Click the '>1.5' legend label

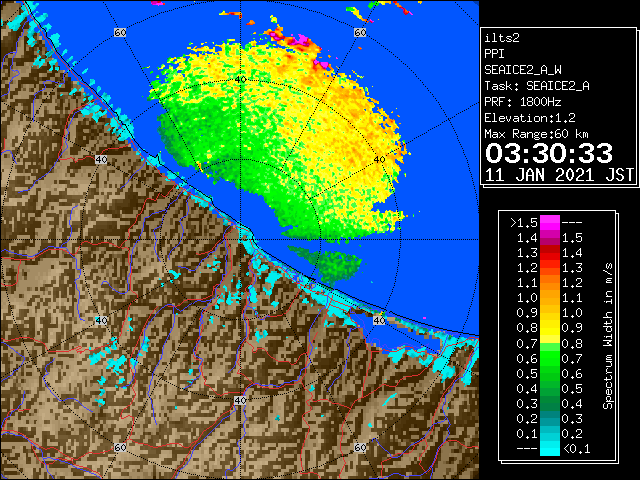point(524,223)
